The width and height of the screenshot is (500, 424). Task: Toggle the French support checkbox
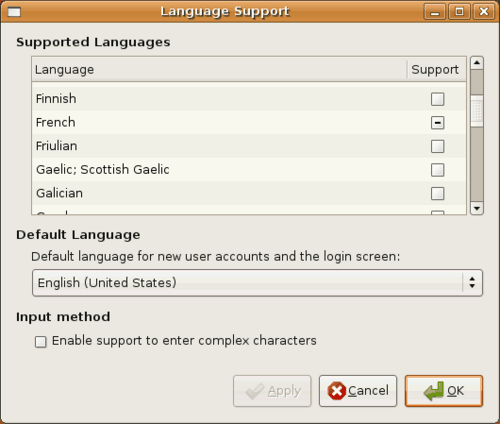click(437, 123)
